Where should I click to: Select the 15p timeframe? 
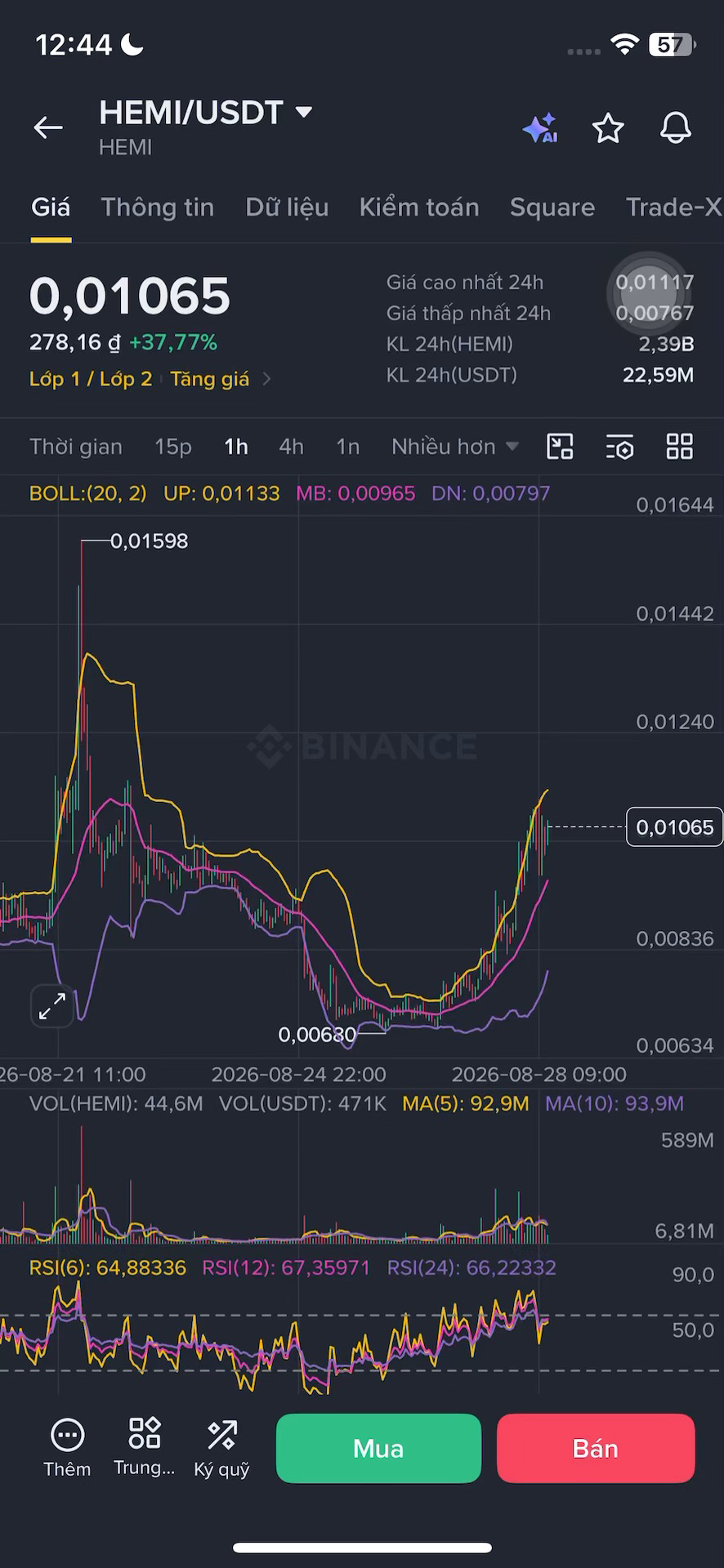pyautogui.click(x=173, y=447)
